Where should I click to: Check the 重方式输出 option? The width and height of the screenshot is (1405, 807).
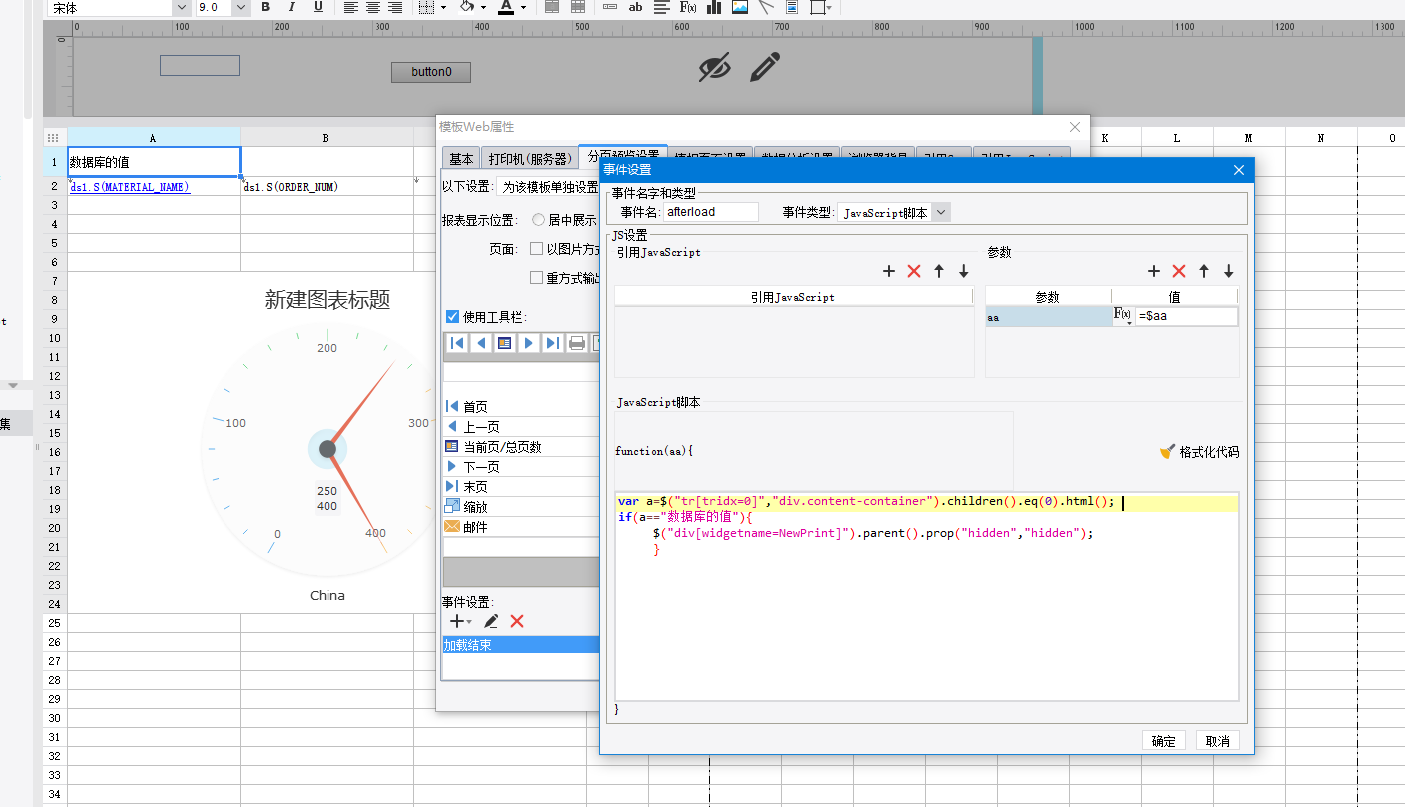click(x=537, y=278)
